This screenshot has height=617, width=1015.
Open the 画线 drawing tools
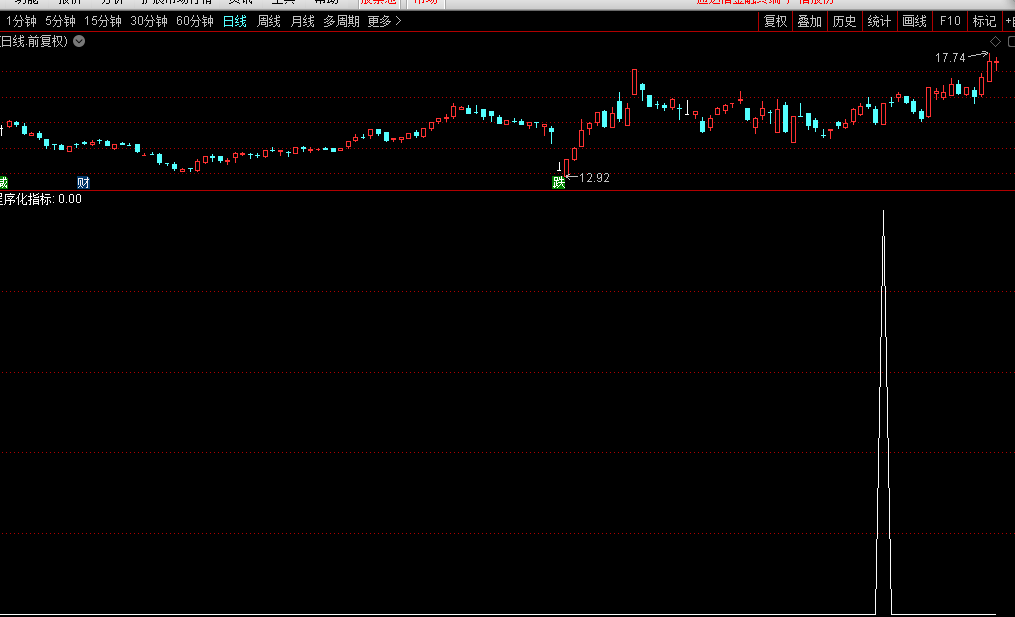click(x=914, y=21)
